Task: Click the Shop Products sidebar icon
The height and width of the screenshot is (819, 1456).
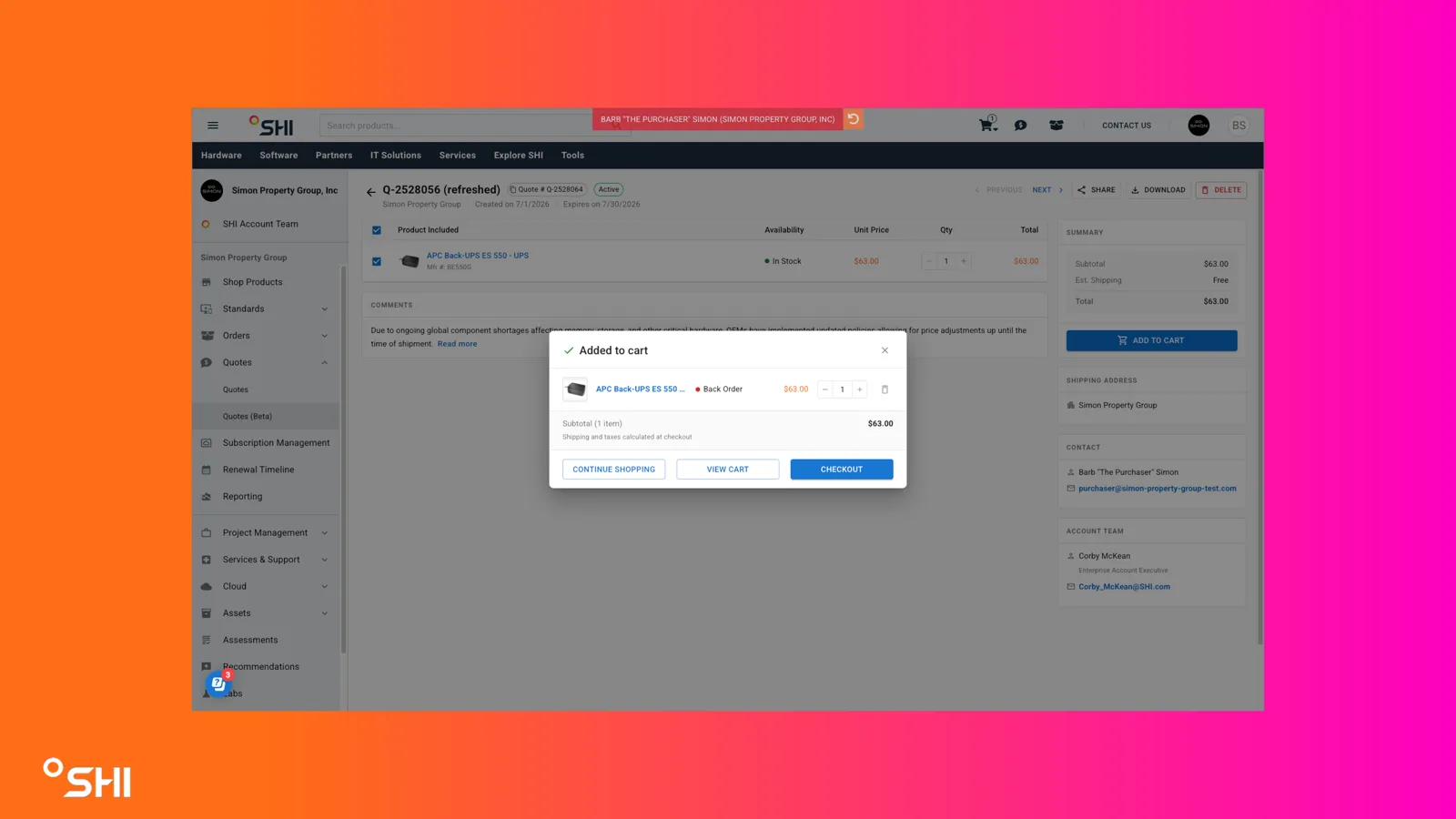Action: click(207, 282)
